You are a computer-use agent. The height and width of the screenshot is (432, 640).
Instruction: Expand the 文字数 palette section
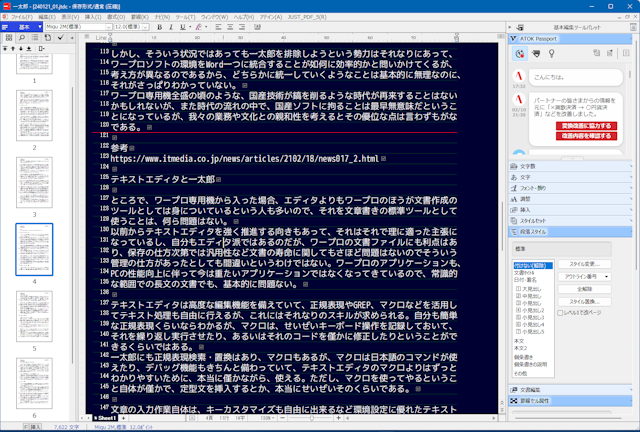(x=570, y=166)
